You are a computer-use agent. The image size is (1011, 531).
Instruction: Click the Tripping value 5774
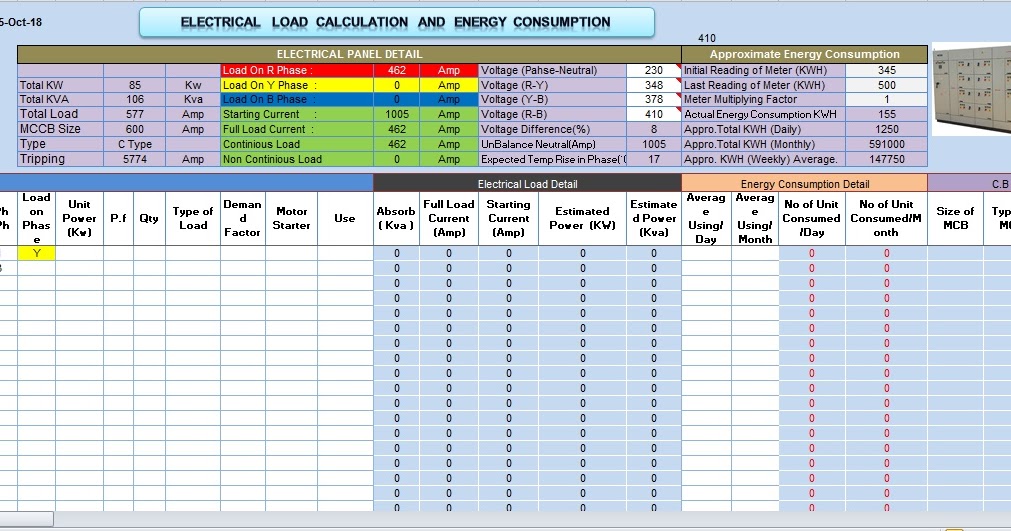(x=134, y=159)
